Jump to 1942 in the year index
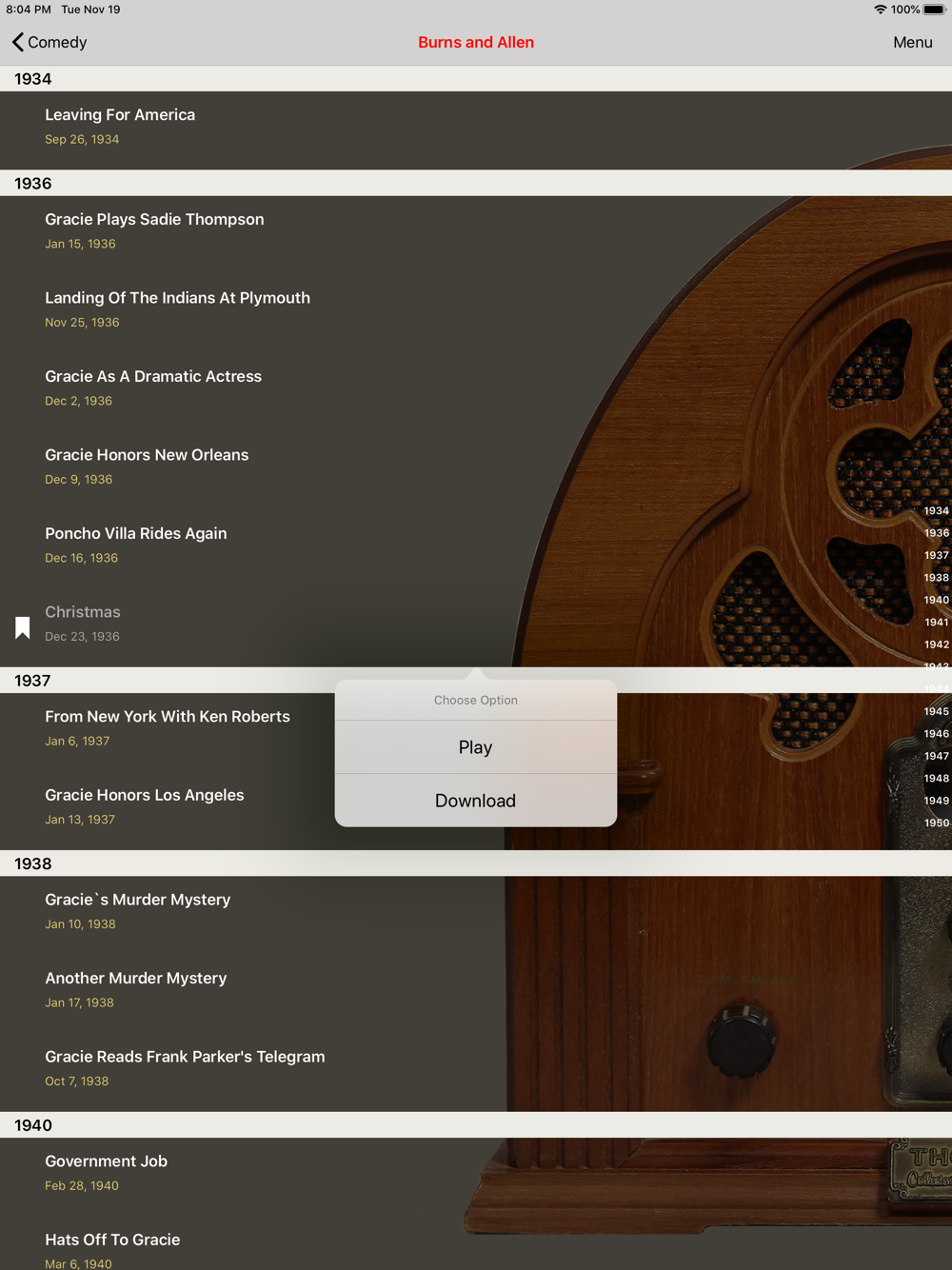 (936, 645)
